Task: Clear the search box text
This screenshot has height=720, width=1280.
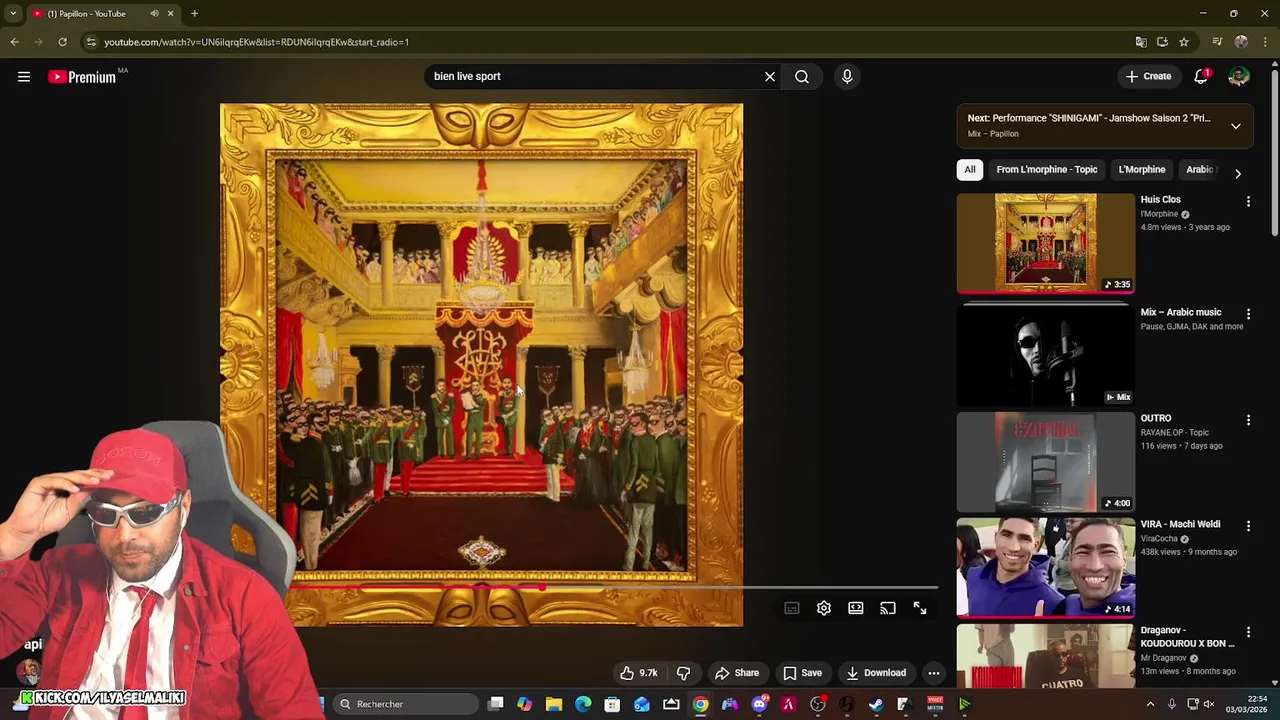Action: point(770,76)
